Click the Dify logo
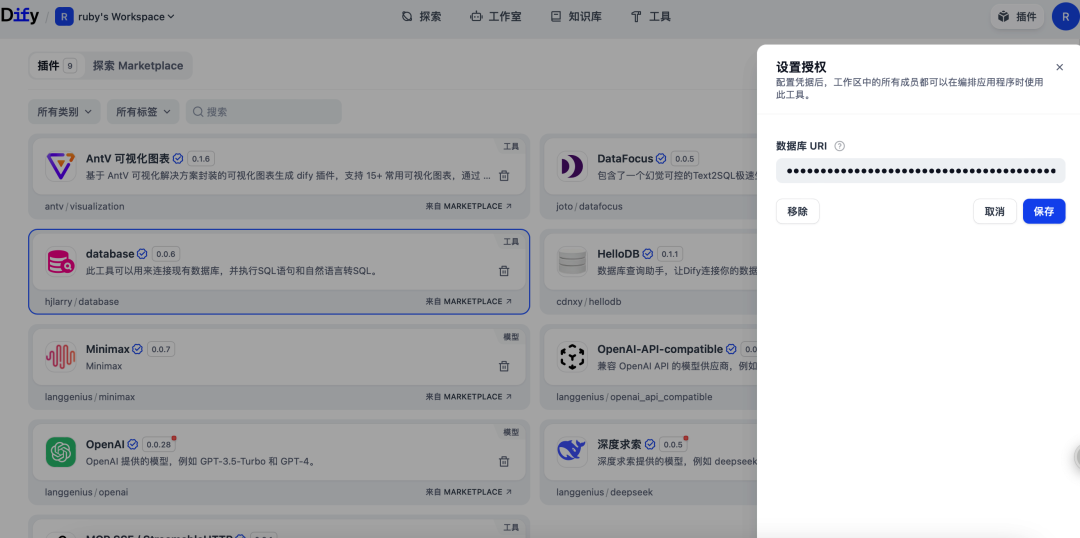1080x538 pixels. (19, 16)
